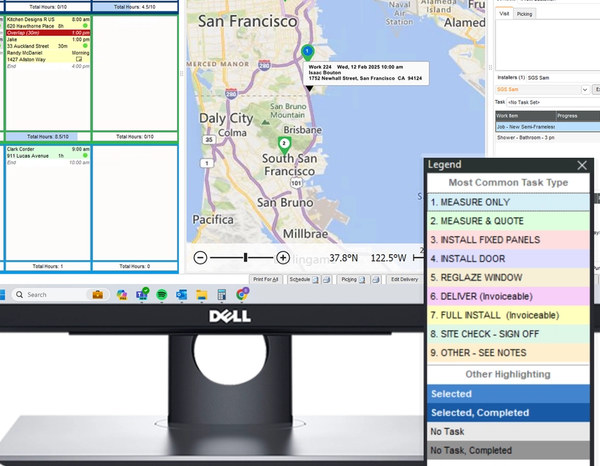The image size is (600, 466).
Task: Select the Job - New Semi-Frameless work item row
Action: (548, 127)
